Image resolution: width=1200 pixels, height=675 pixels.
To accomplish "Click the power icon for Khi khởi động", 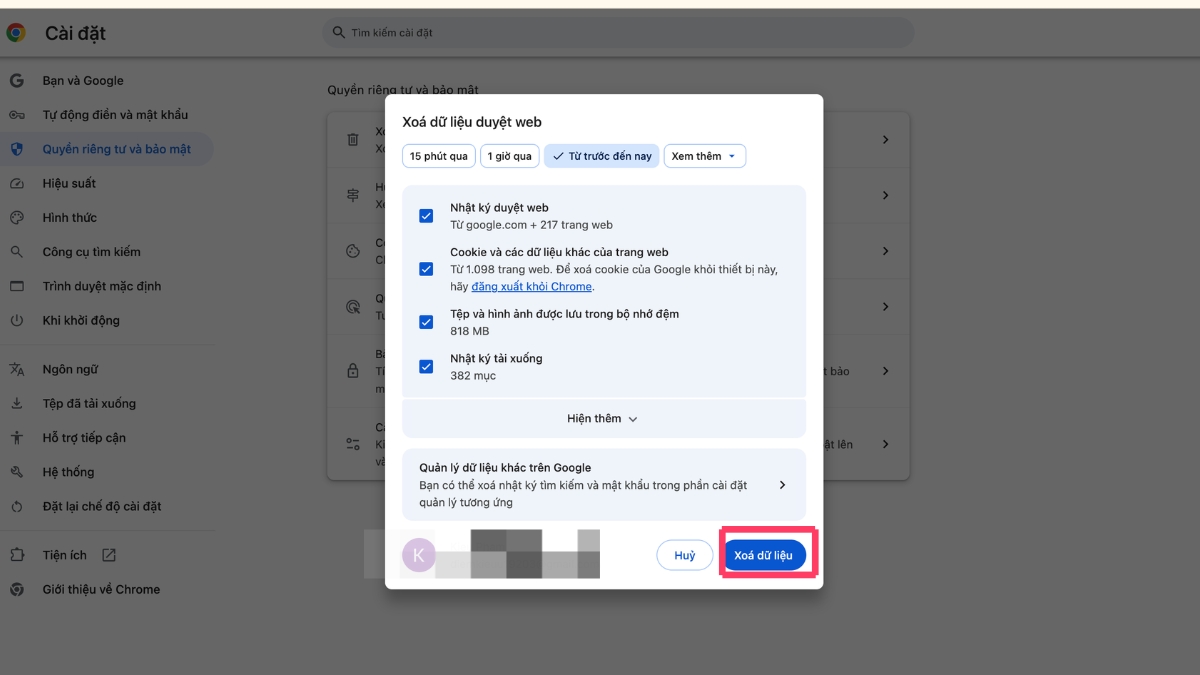I will [16, 321].
